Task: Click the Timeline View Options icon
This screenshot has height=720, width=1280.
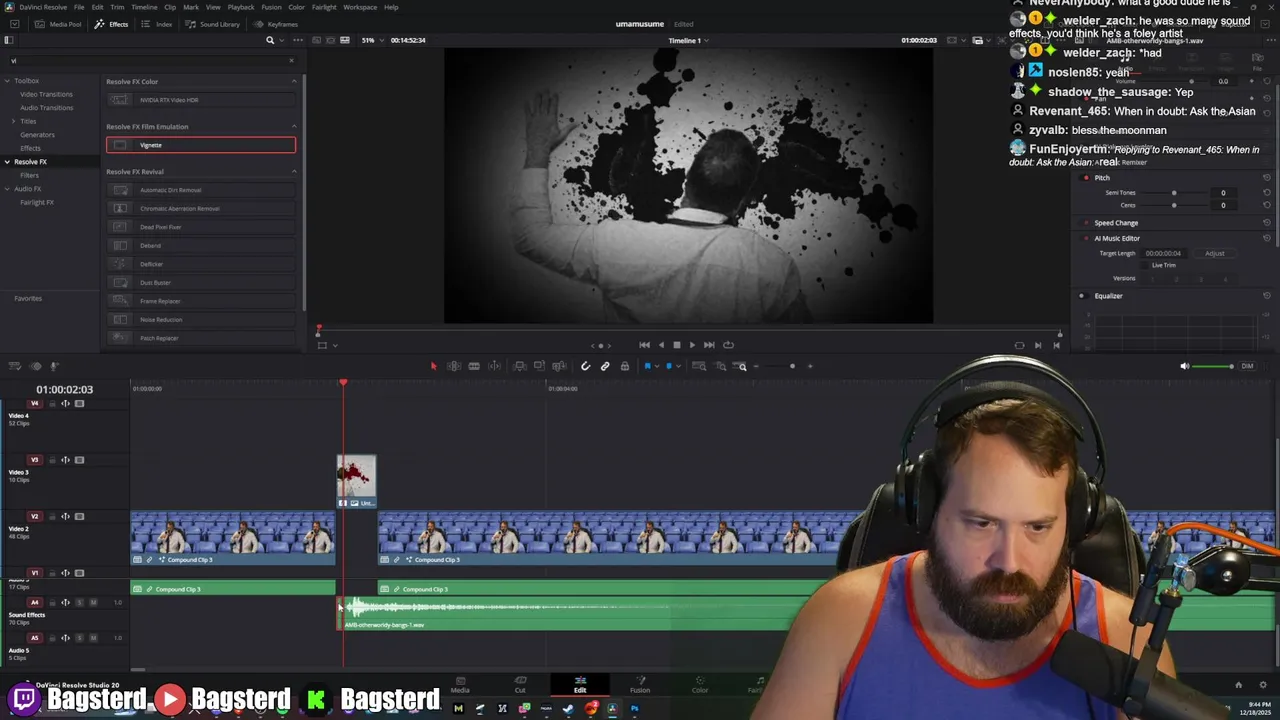Action: point(13,366)
